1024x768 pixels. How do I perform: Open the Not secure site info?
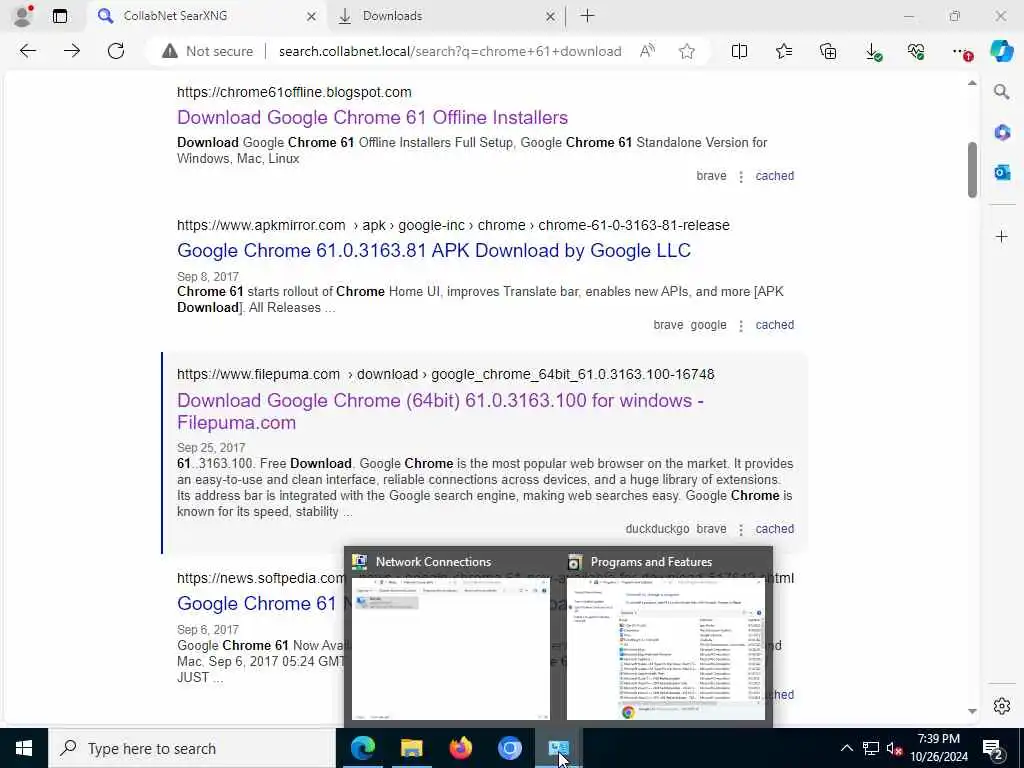(x=208, y=51)
